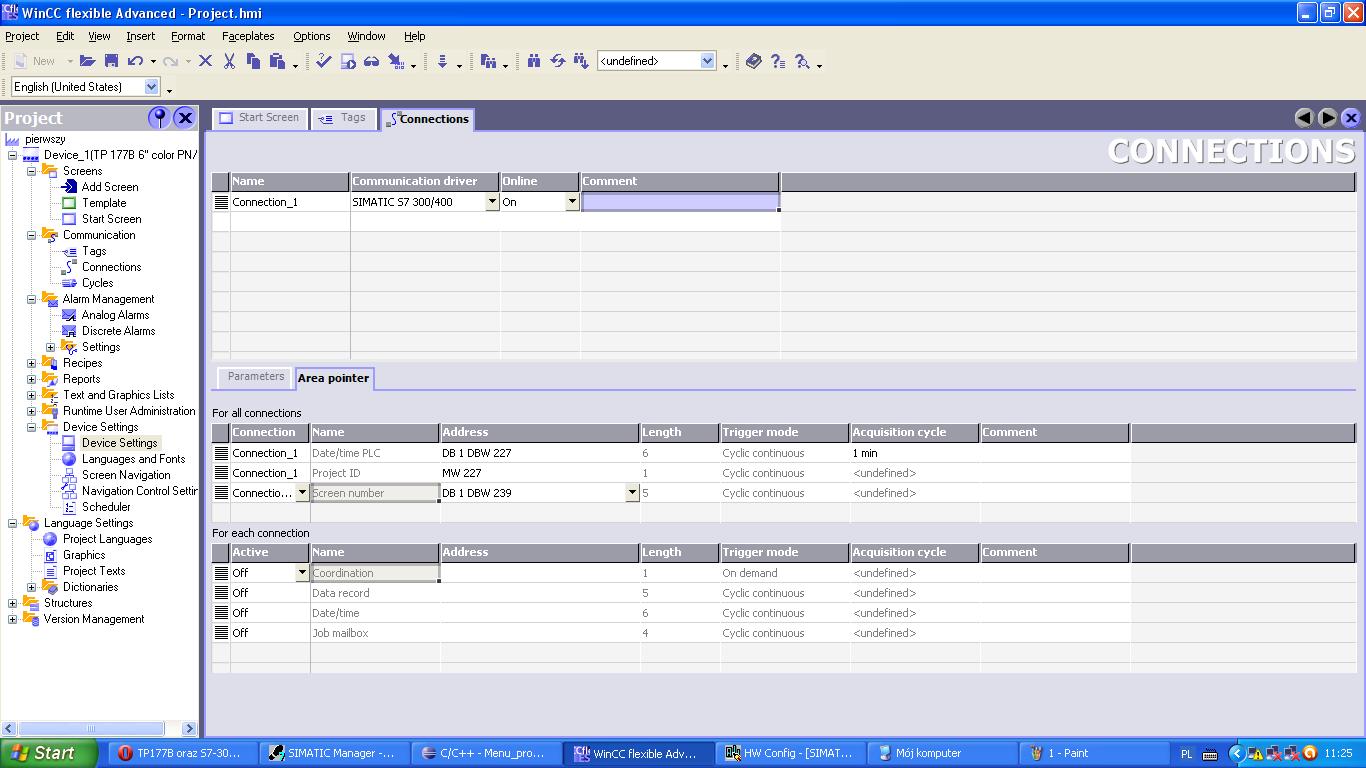The image size is (1366, 768).
Task: Collapse the Alarm Management folder
Action: coord(32,299)
